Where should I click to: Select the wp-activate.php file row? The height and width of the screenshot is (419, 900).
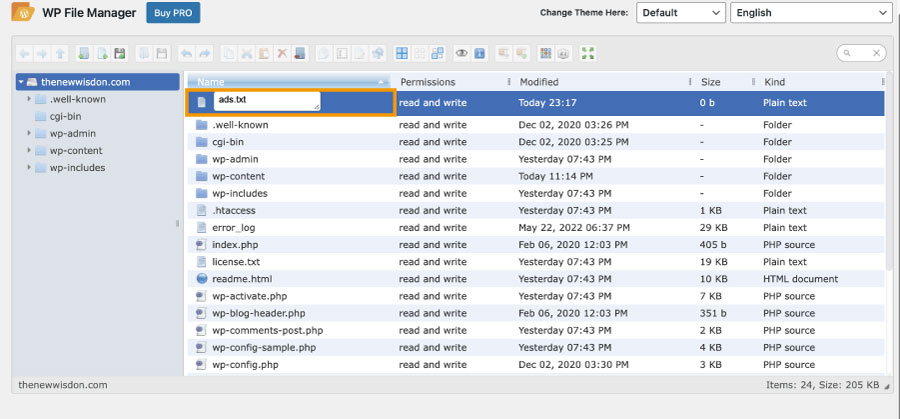535,297
